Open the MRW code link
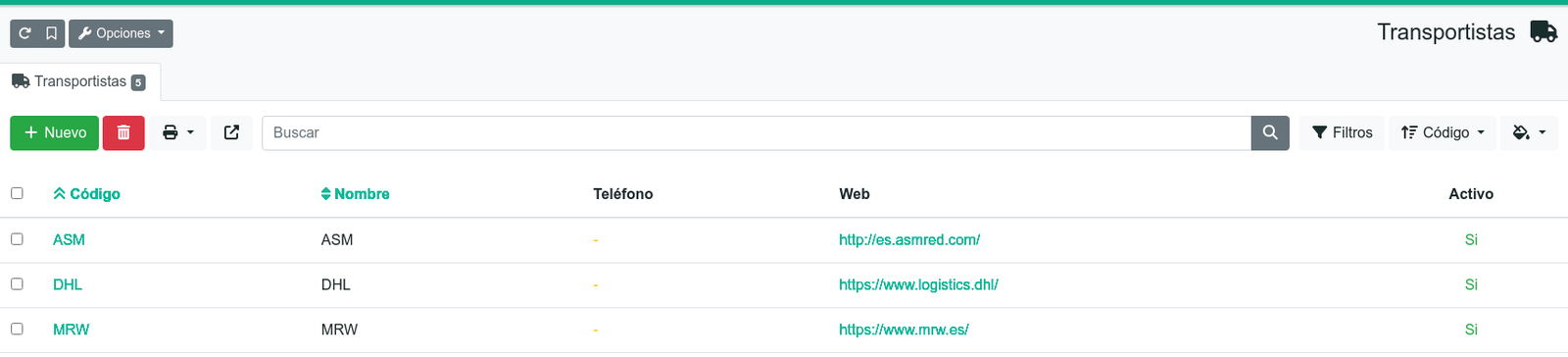The image size is (1568, 357). click(x=71, y=330)
